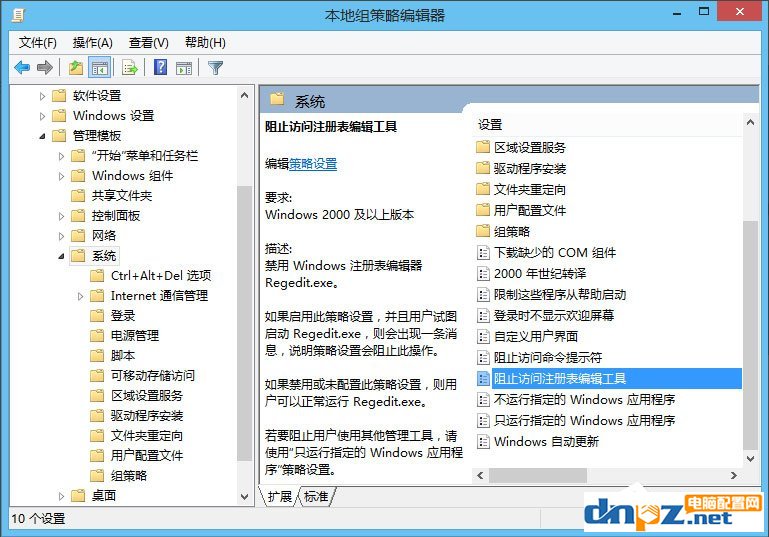The width and height of the screenshot is (769, 537).
Task: Collapse the 管理模板 tree node
Action: pyautogui.click(x=42, y=136)
